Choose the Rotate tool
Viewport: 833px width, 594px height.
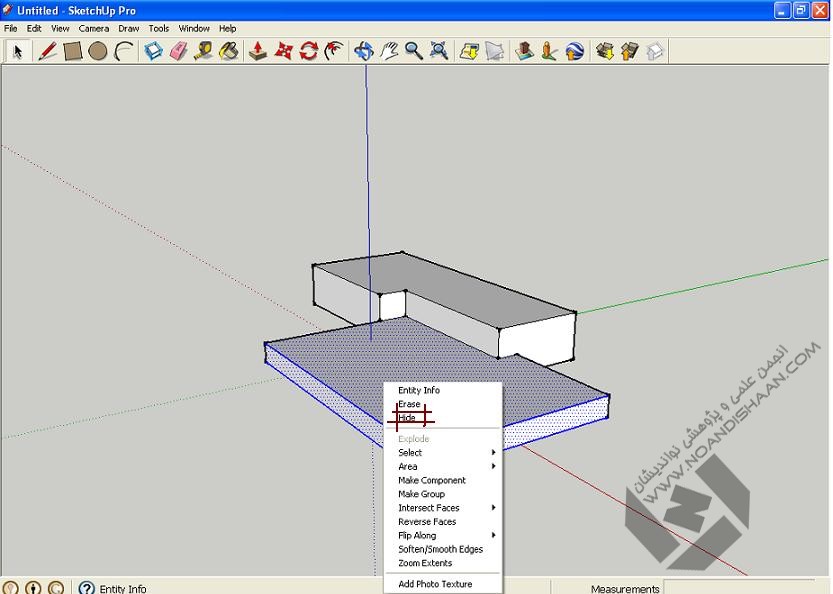click(308, 51)
